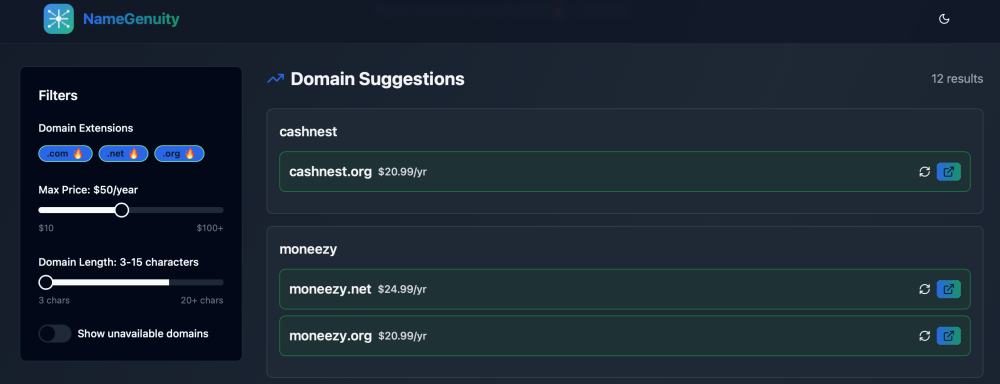Select the cashnest.org domain row
This screenshot has height=384, width=1000.
(x=625, y=172)
